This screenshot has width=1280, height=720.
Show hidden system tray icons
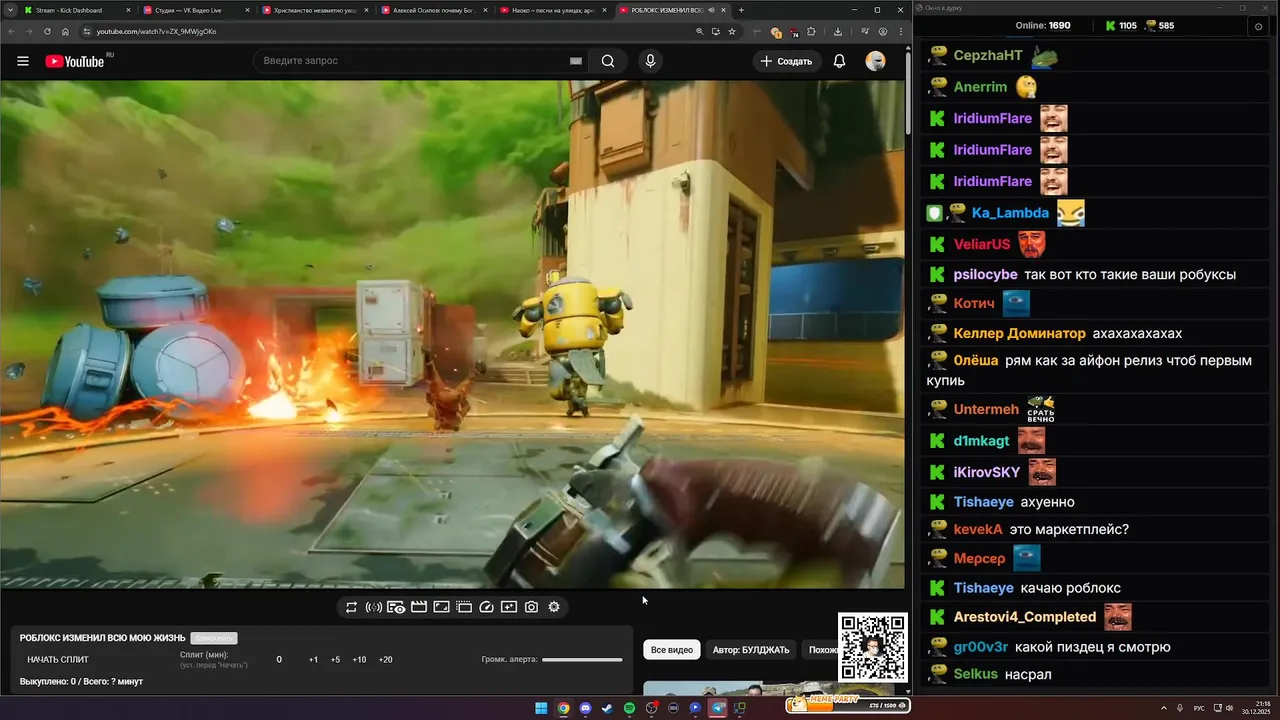1164,708
